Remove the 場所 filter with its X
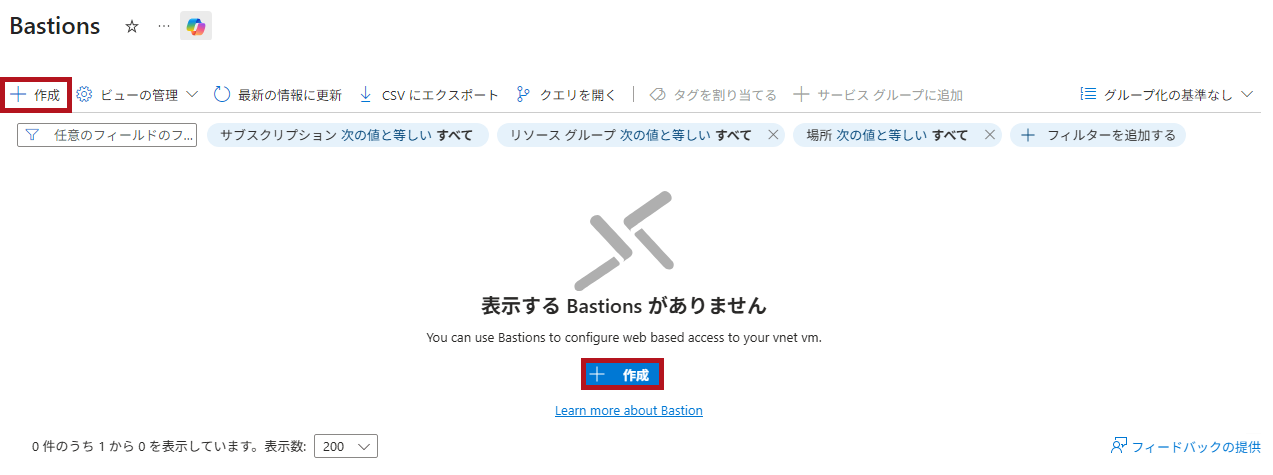 pos(990,135)
